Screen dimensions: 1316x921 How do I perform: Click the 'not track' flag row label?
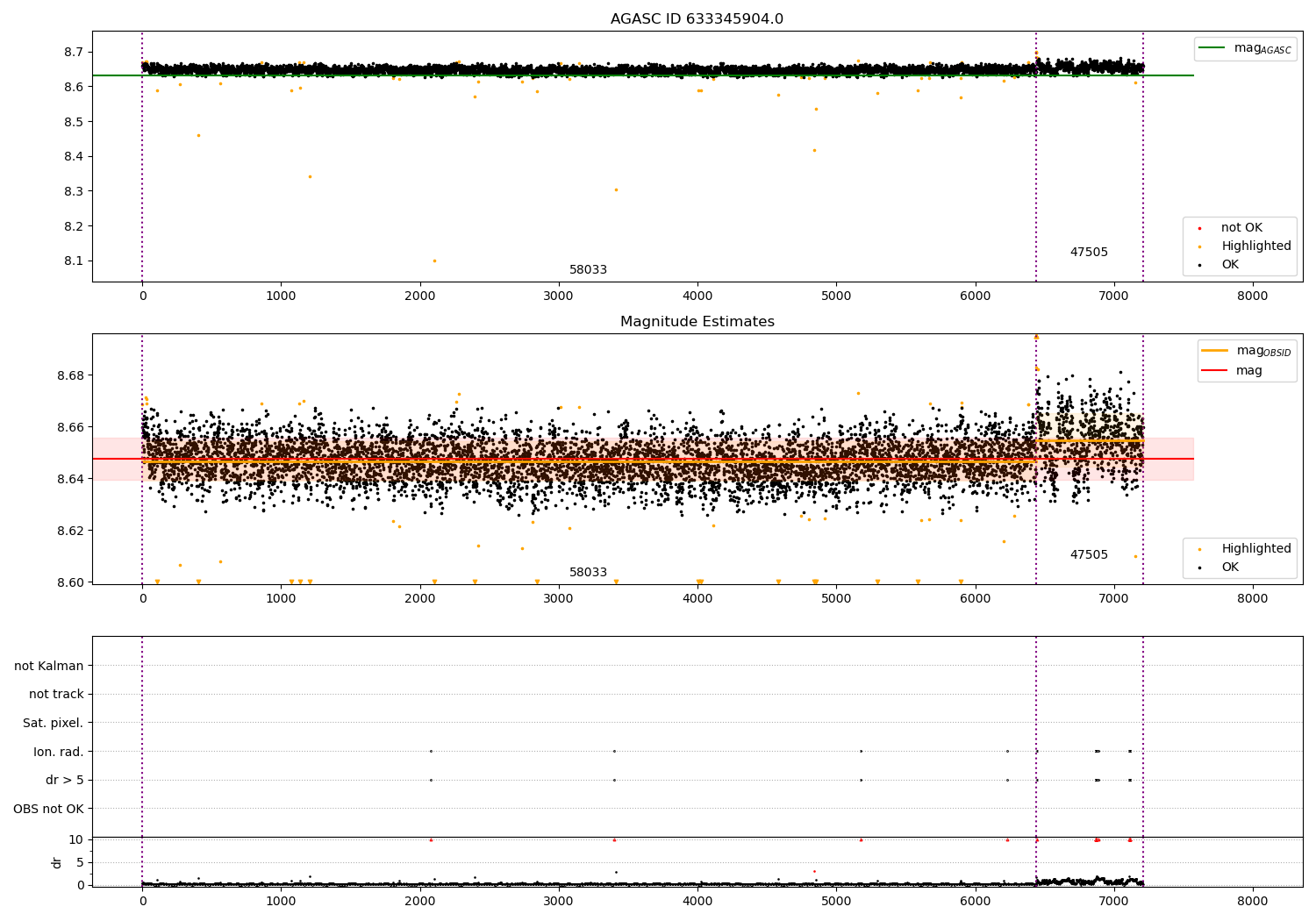click(x=56, y=695)
